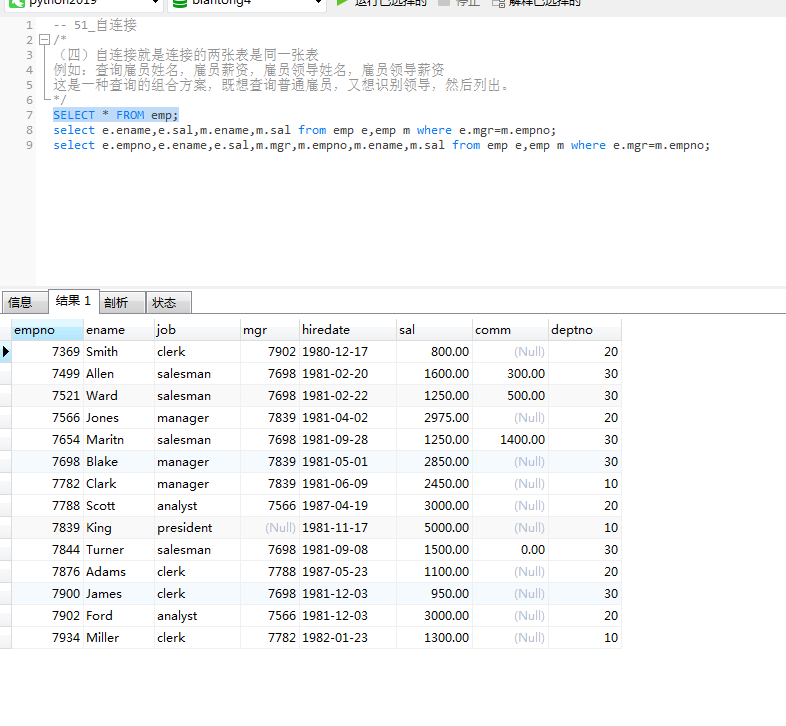
Task: Open the 剖析 tab
Action: click(122, 302)
